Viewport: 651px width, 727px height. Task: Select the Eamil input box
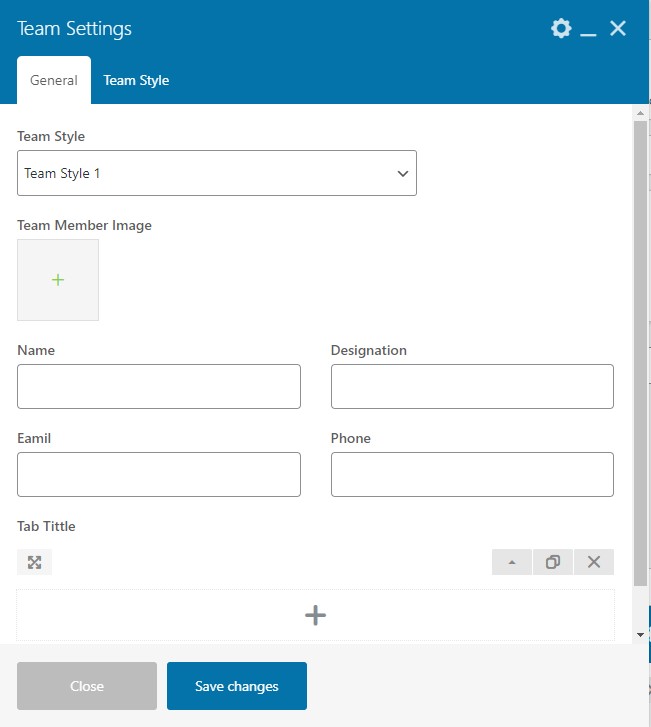coord(159,474)
